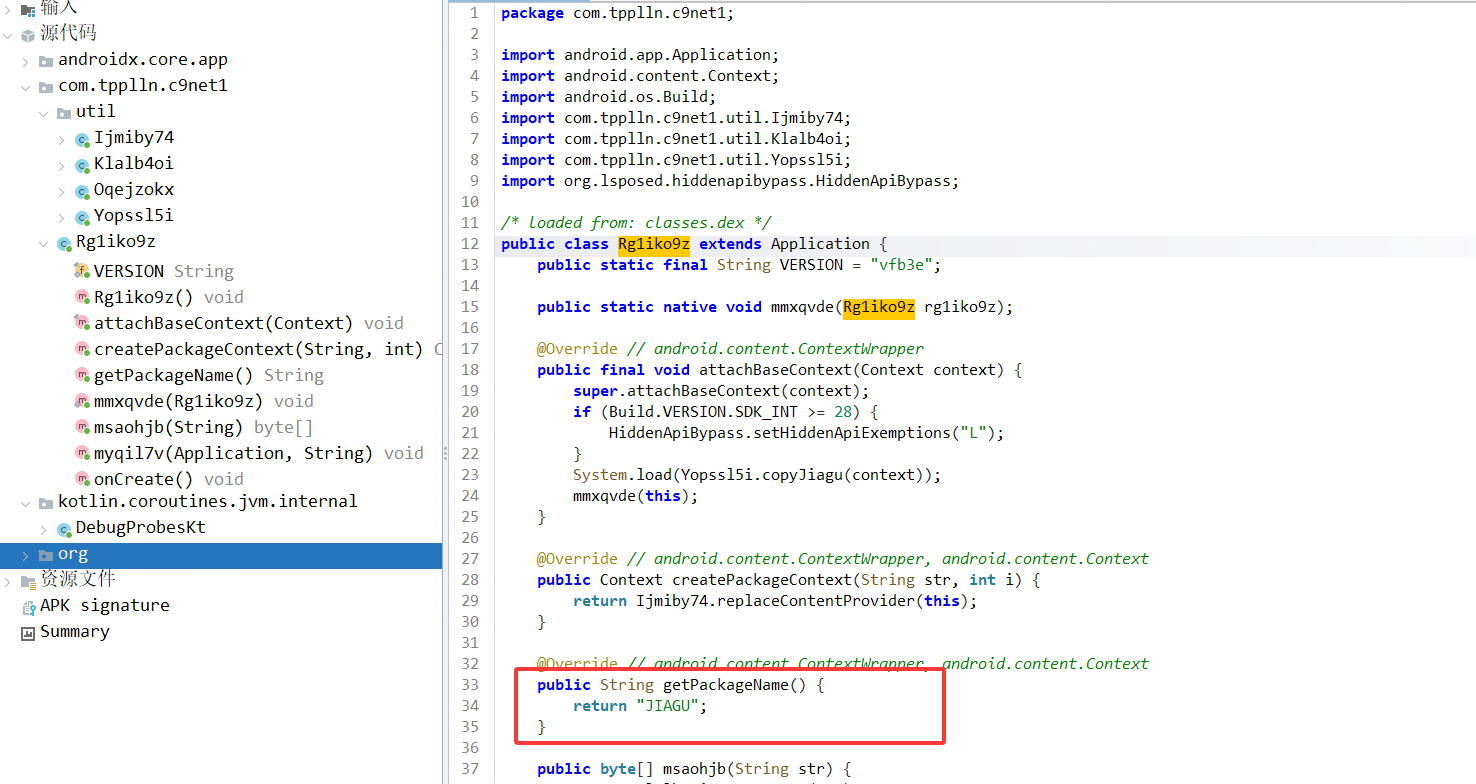Click the VERSION field icon

(x=82, y=271)
